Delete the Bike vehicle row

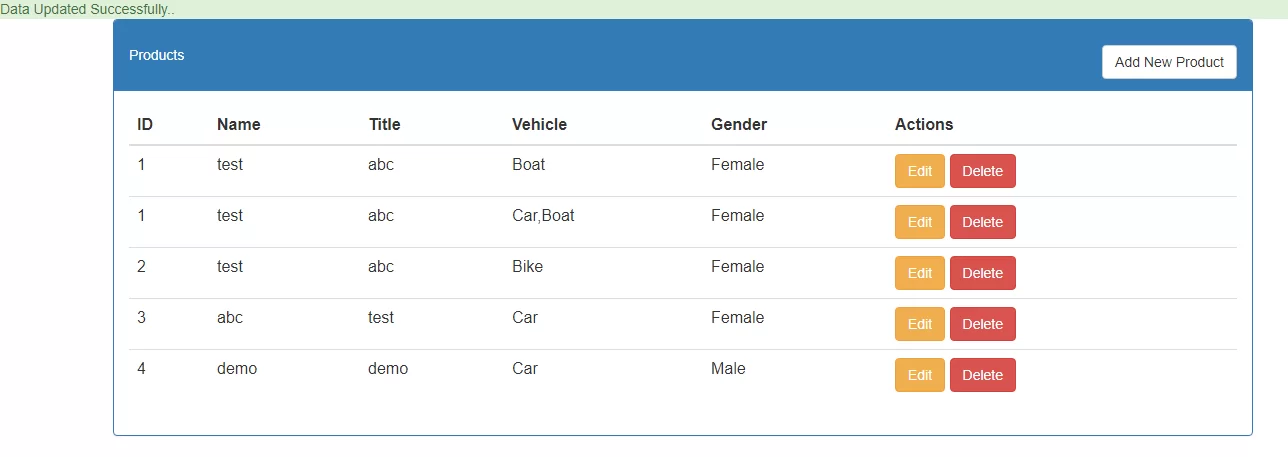click(982, 273)
